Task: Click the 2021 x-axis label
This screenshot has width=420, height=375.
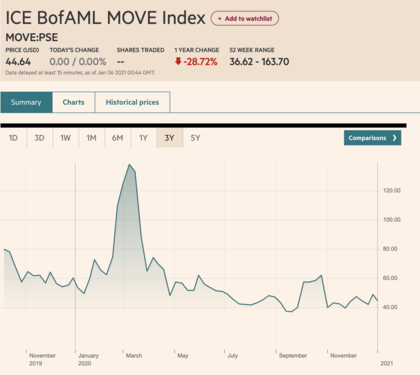Action: (387, 363)
